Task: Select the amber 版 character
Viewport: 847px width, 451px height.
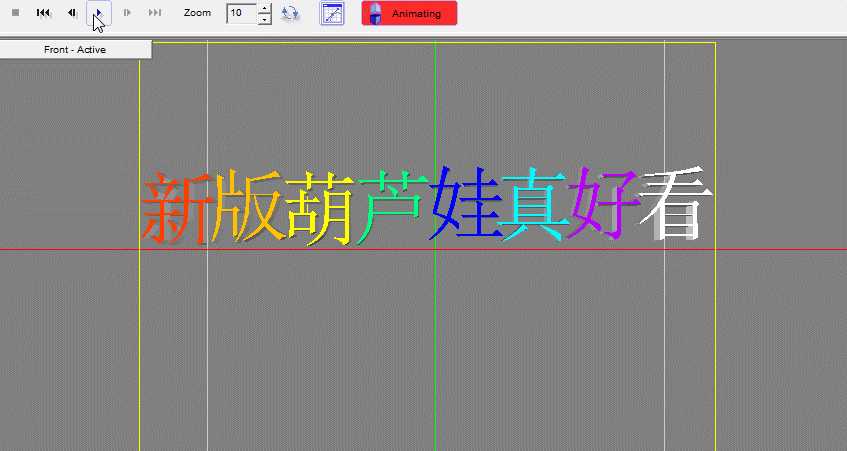Action: [x=248, y=205]
